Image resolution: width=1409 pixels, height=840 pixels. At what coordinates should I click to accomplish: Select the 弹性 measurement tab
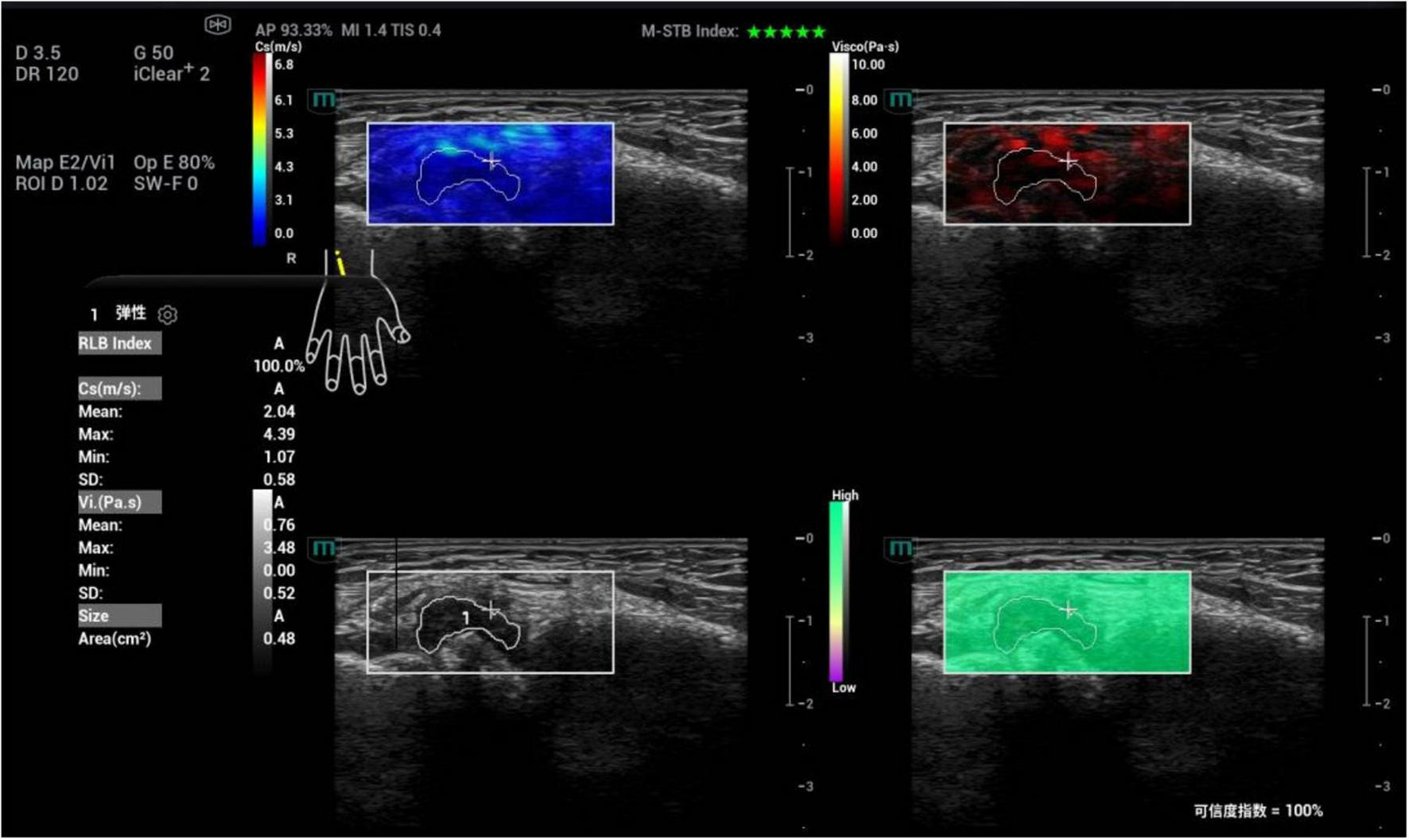pyautogui.click(x=130, y=313)
